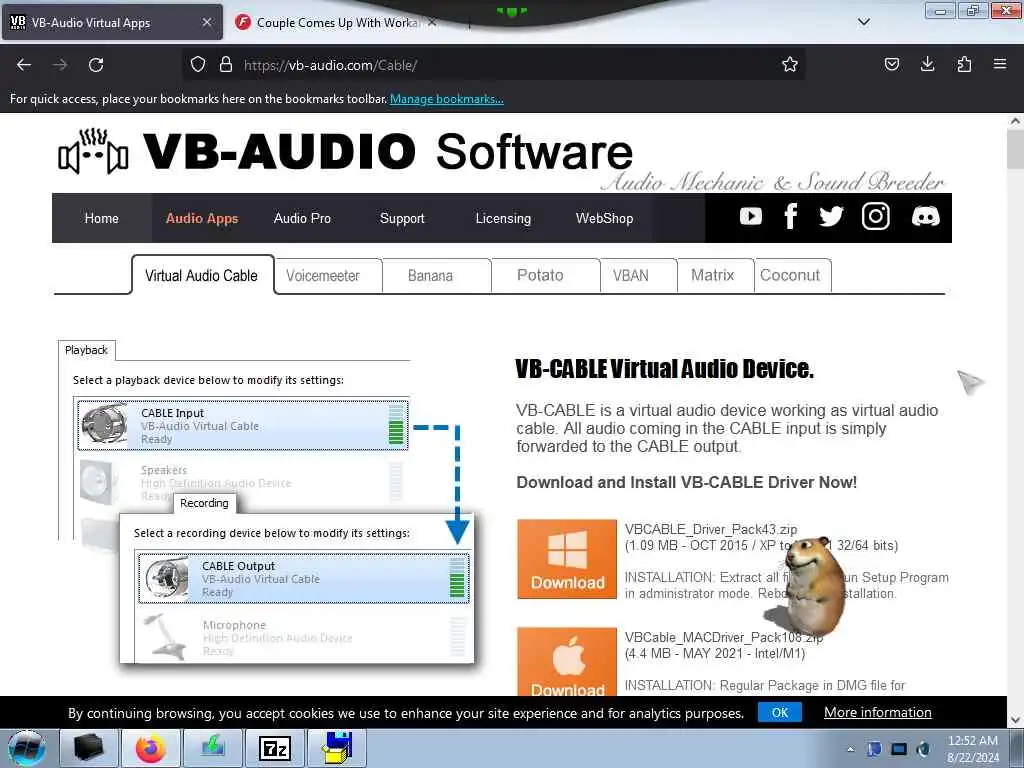Switch to the Couple Comes Up tab
Viewport: 1024px width, 768px height.
336,23
